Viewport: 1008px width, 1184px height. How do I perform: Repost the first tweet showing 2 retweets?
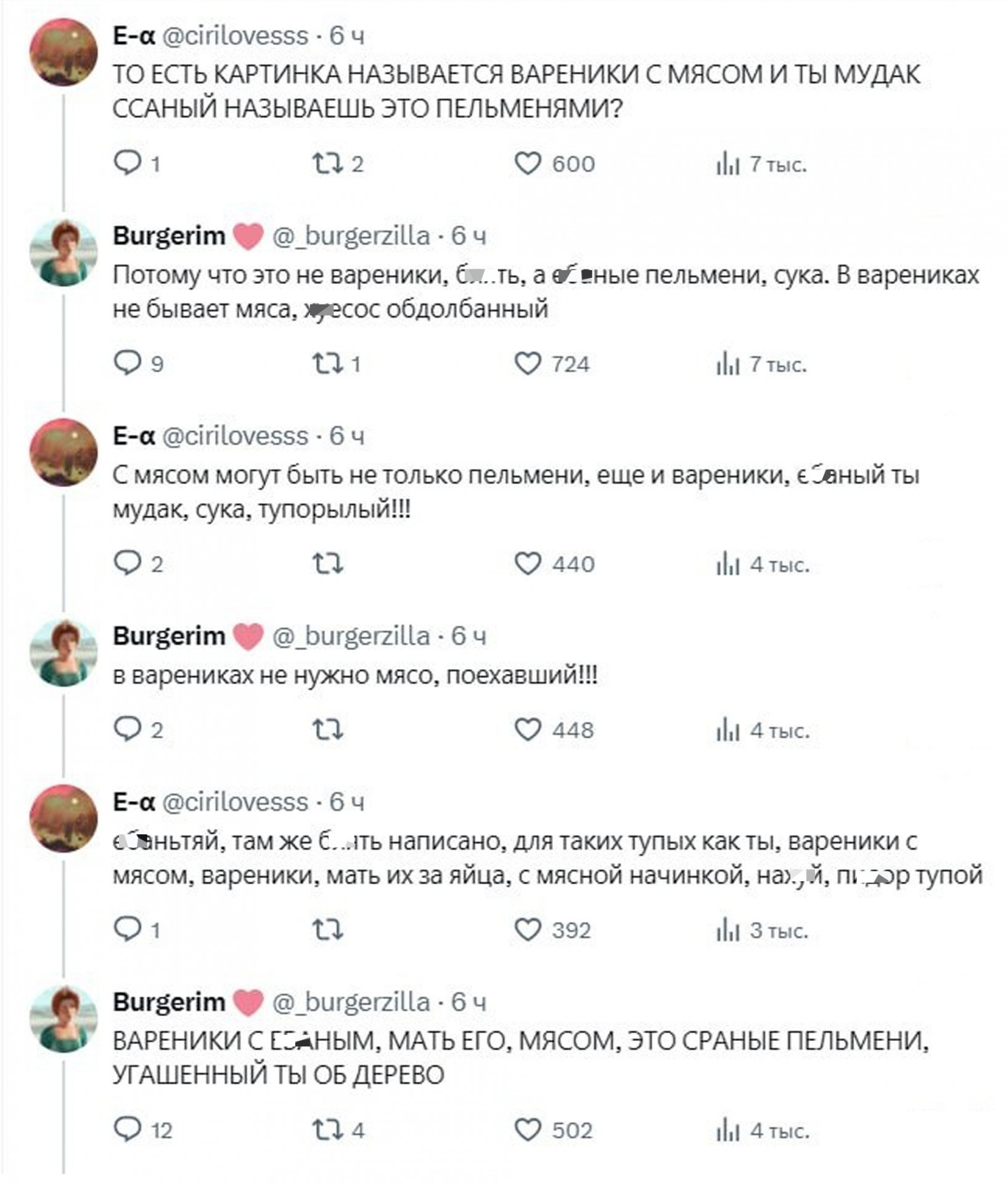pyautogui.click(x=327, y=163)
